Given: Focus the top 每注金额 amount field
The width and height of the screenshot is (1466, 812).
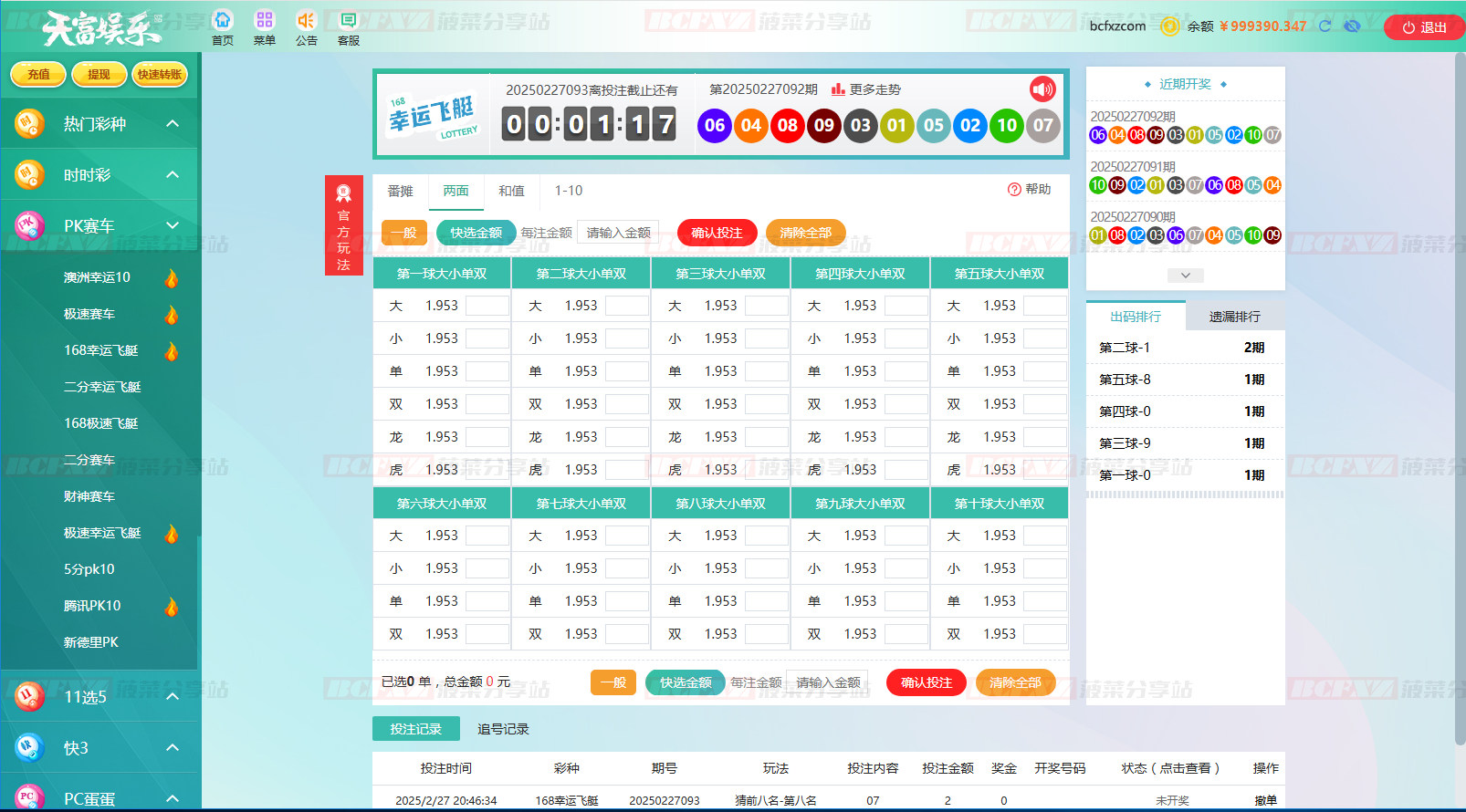Looking at the screenshot, I should pyautogui.click(x=618, y=233).
